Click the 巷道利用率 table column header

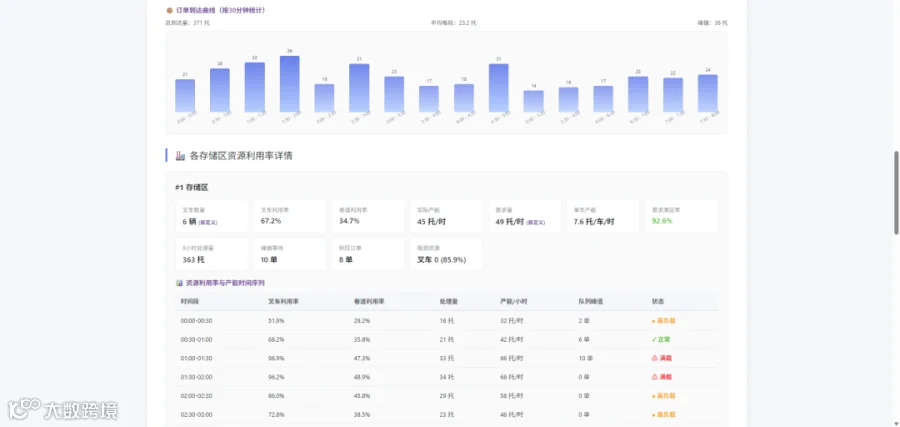369,301
